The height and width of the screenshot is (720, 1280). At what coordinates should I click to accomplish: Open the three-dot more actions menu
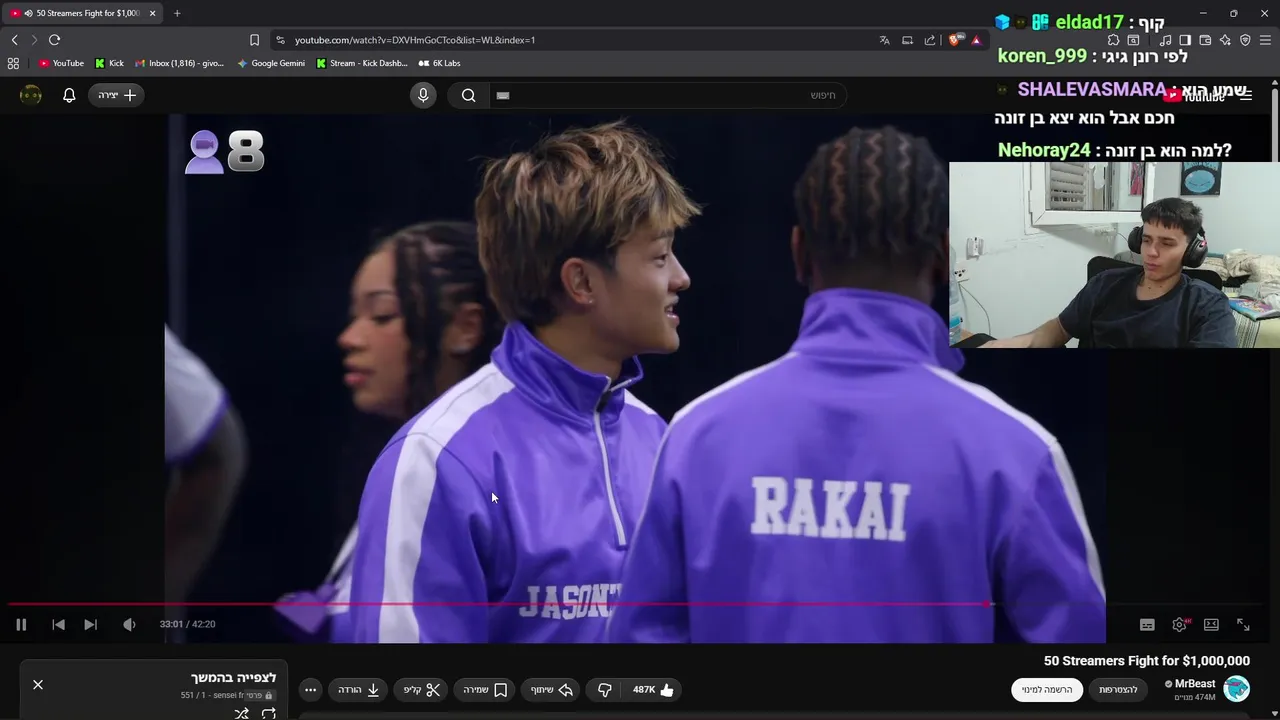click(311, 689)
